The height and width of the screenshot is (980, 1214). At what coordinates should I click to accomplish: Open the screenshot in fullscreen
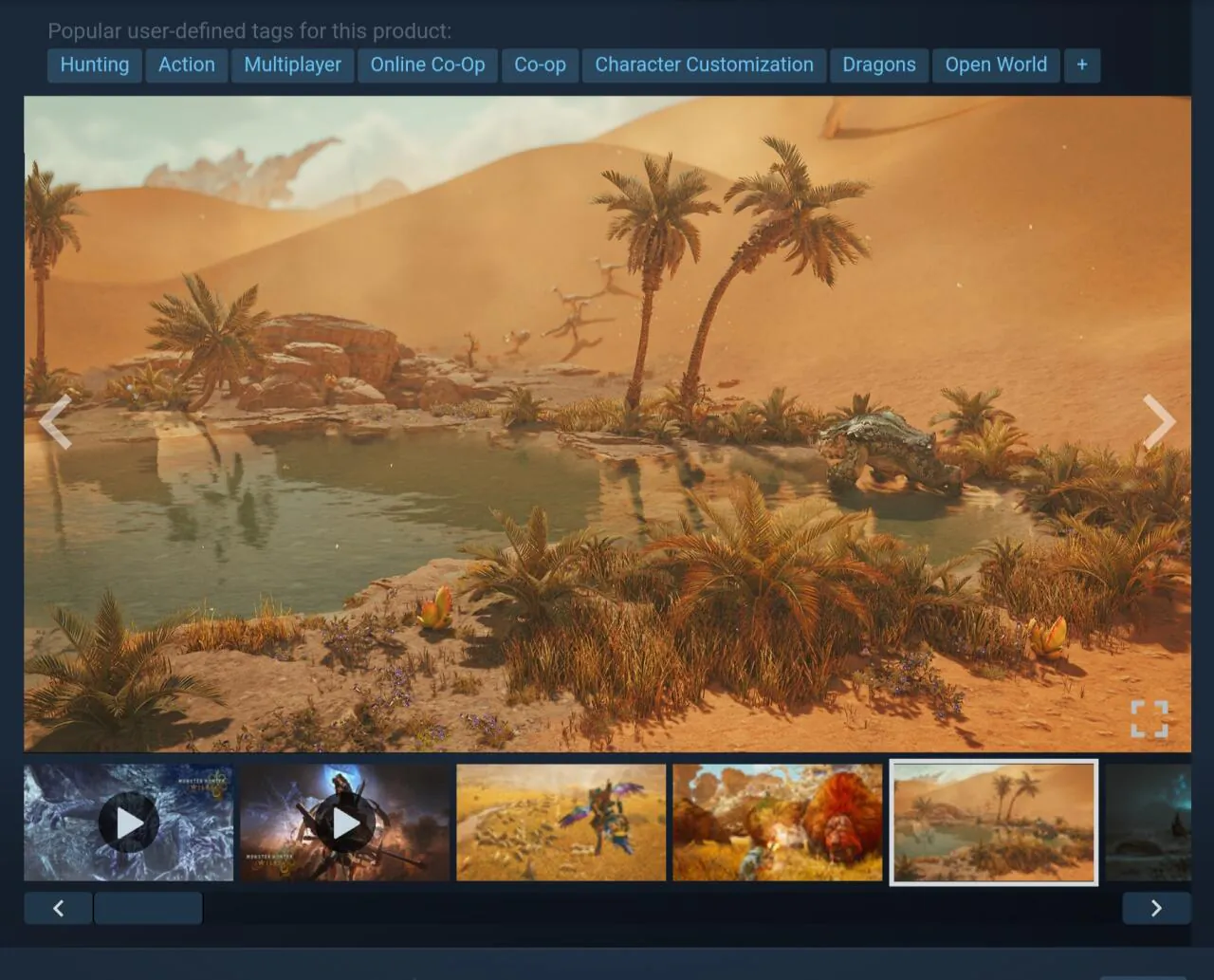(x=1150, y=719)
